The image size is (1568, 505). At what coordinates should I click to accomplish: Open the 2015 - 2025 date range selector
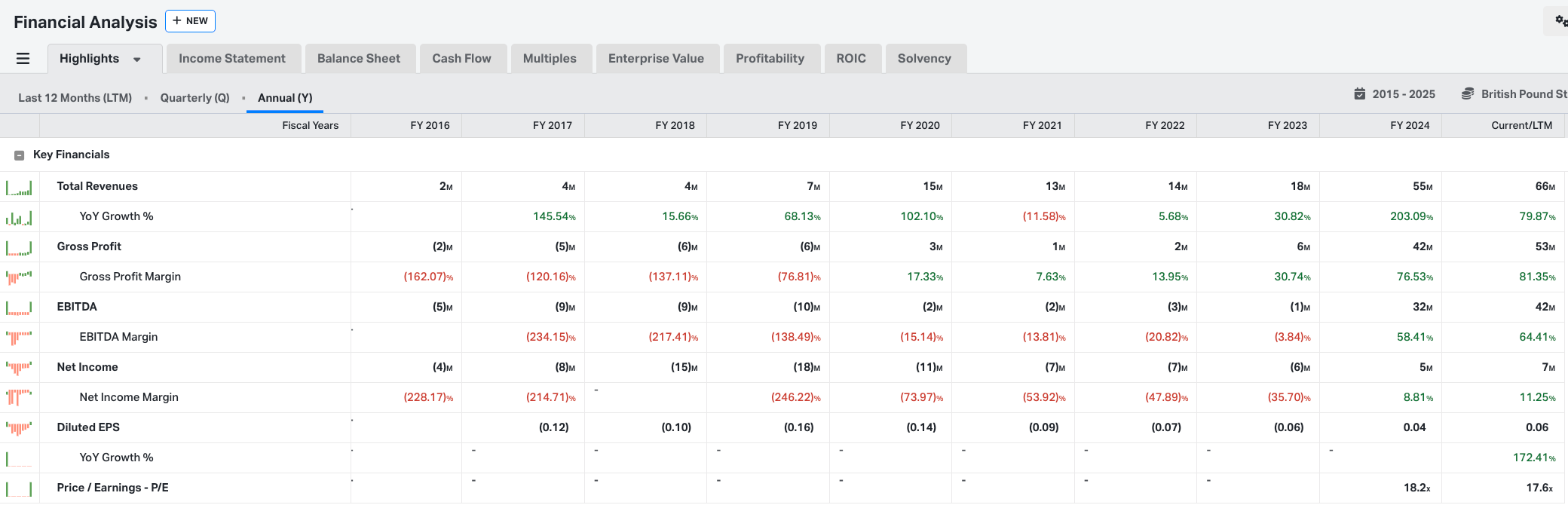pos(1395,94)
